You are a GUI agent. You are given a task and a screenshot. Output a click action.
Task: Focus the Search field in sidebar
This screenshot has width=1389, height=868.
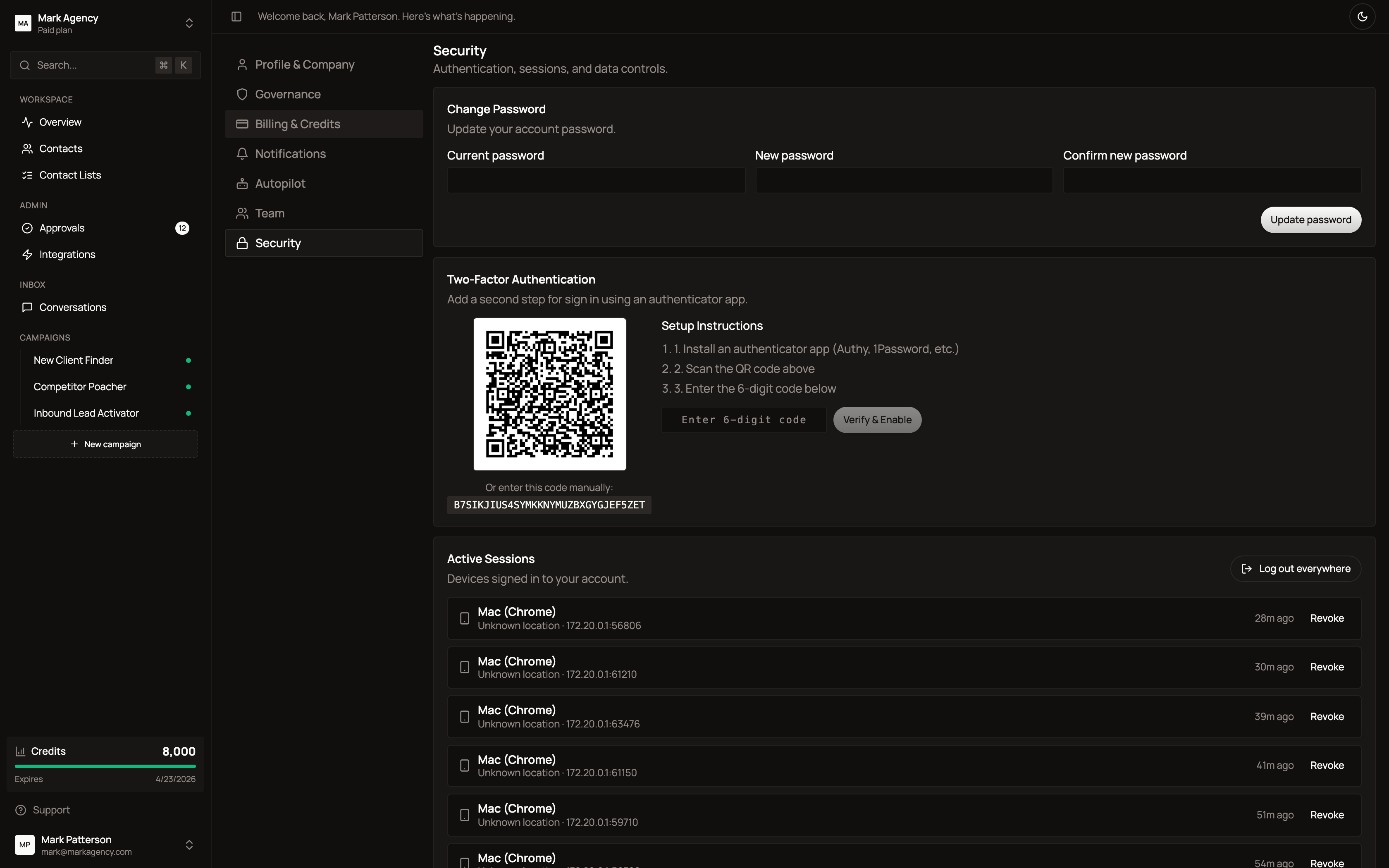[x=105, y=65]
